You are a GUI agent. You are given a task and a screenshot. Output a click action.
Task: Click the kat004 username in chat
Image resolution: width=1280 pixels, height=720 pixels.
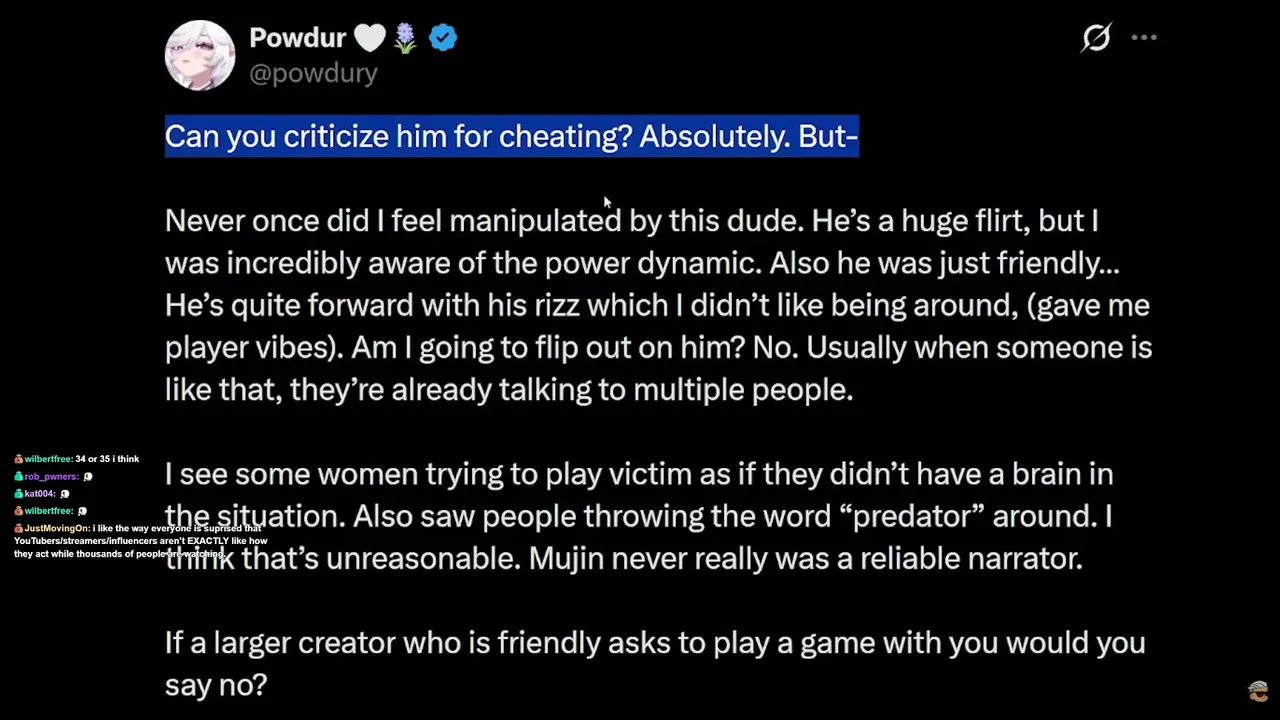click(40, 494)
